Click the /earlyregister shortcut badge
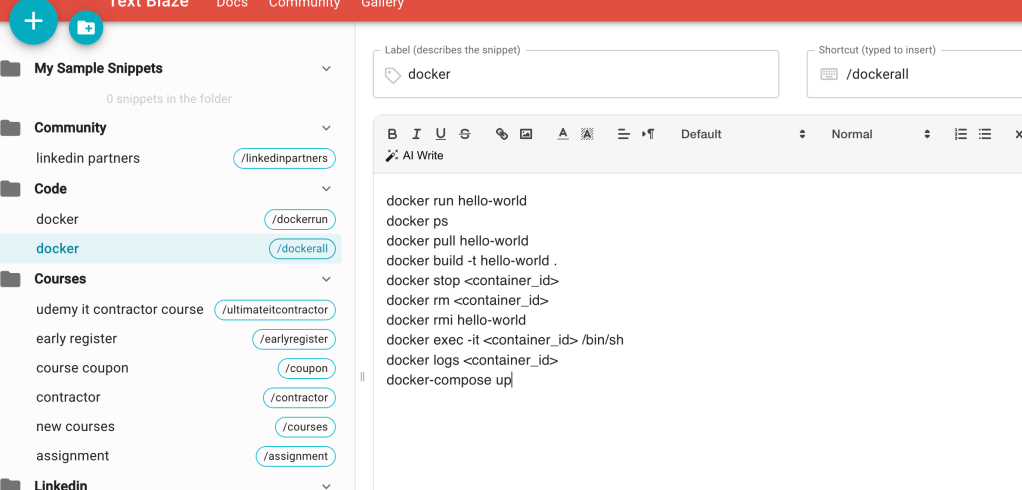 click(x=294, y=339)
